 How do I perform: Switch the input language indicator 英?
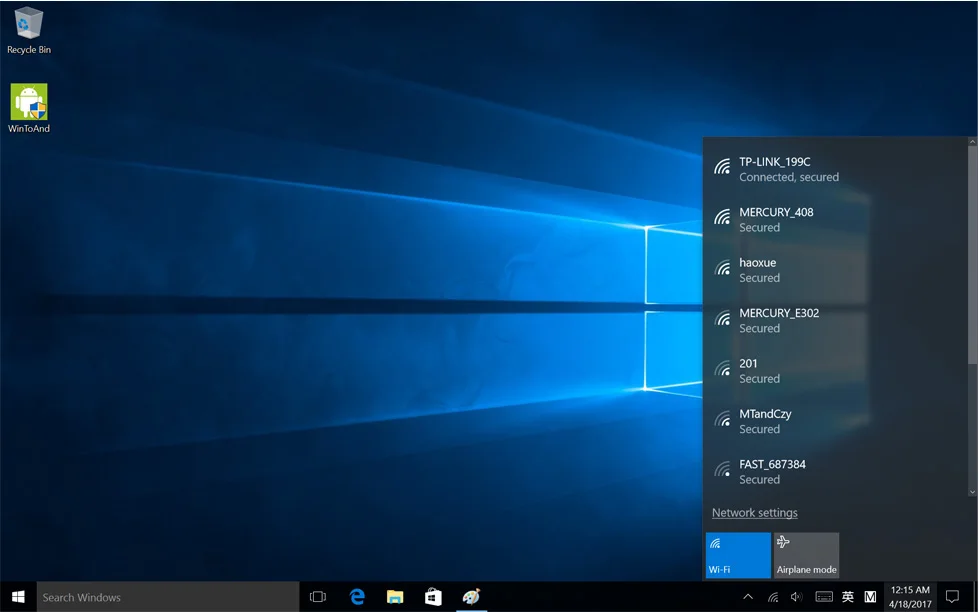point(847,597)
